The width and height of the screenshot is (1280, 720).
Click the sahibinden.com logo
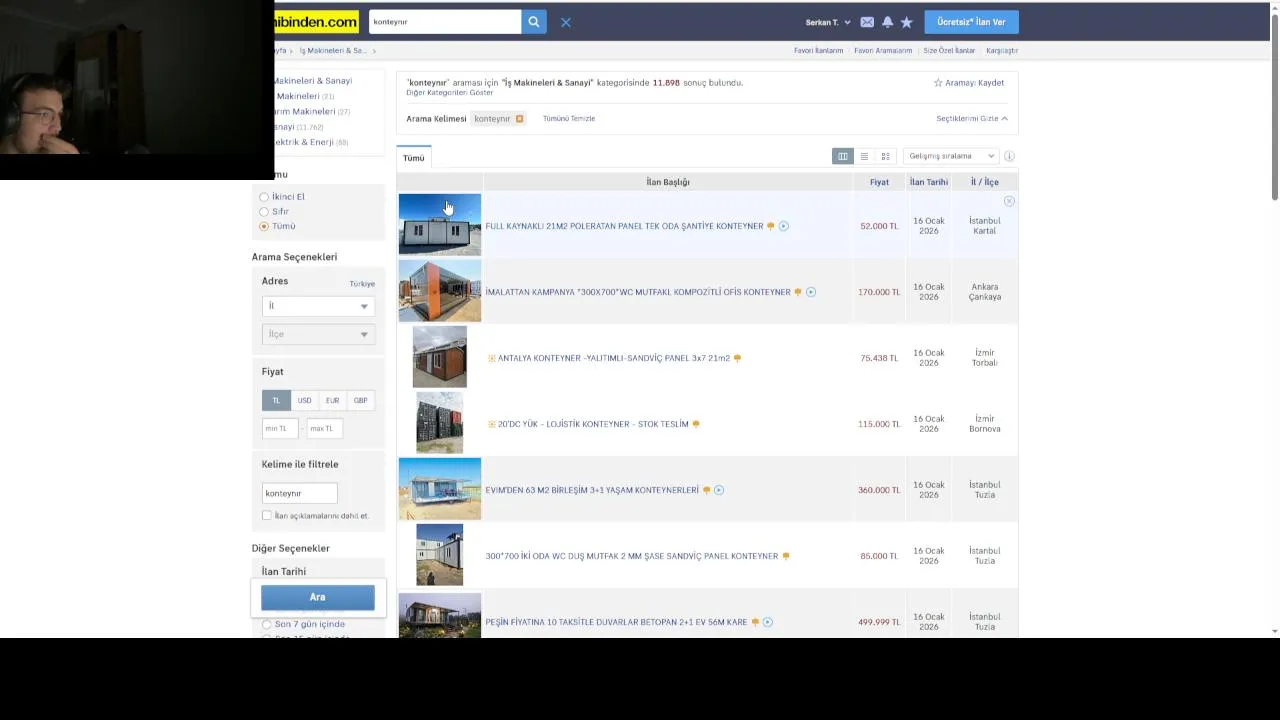click(316, 21)
